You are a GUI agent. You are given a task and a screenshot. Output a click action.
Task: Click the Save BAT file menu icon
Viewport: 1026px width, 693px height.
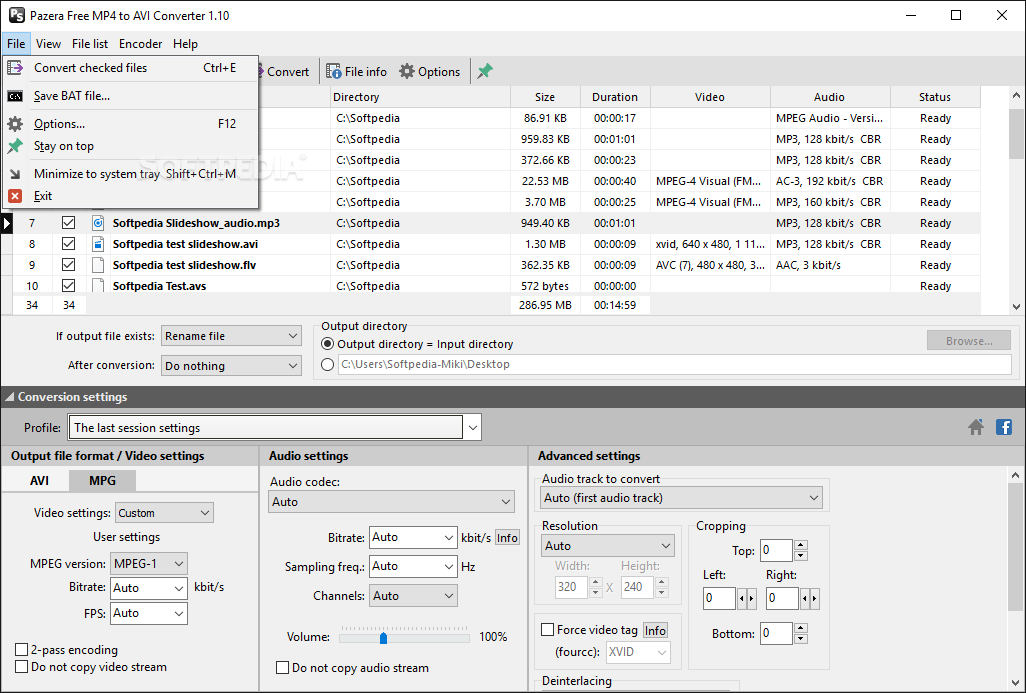pyautogui.click(x=15, y=96)
